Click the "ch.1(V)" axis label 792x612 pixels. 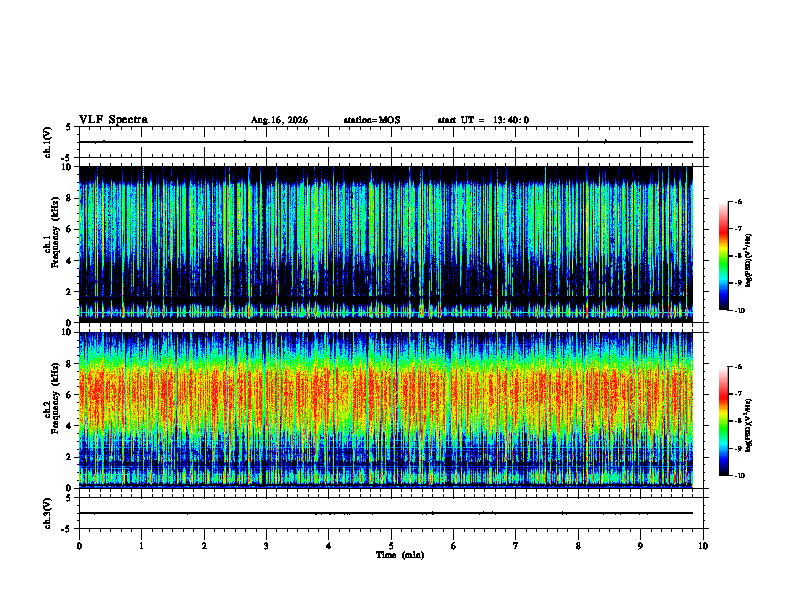(x=48, y=142)
